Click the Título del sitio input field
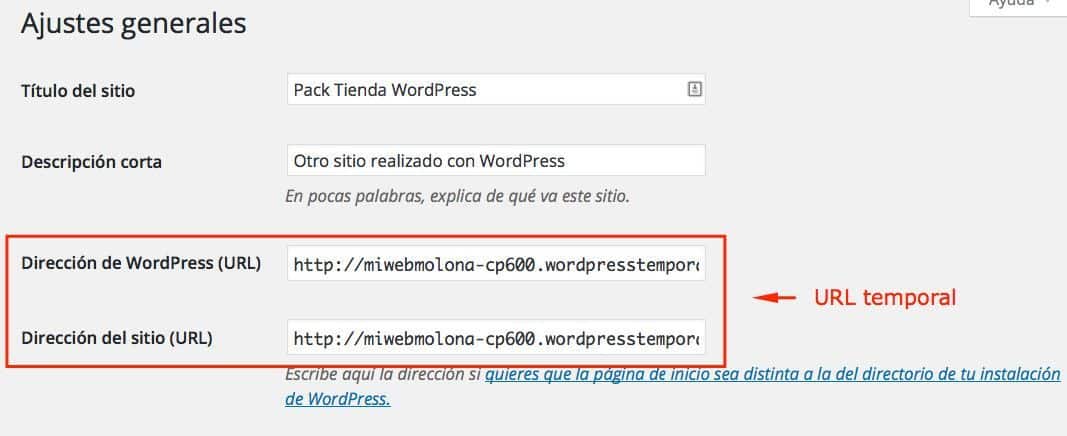The height and width of the screenshot is (436, 1067). [496, 89]
